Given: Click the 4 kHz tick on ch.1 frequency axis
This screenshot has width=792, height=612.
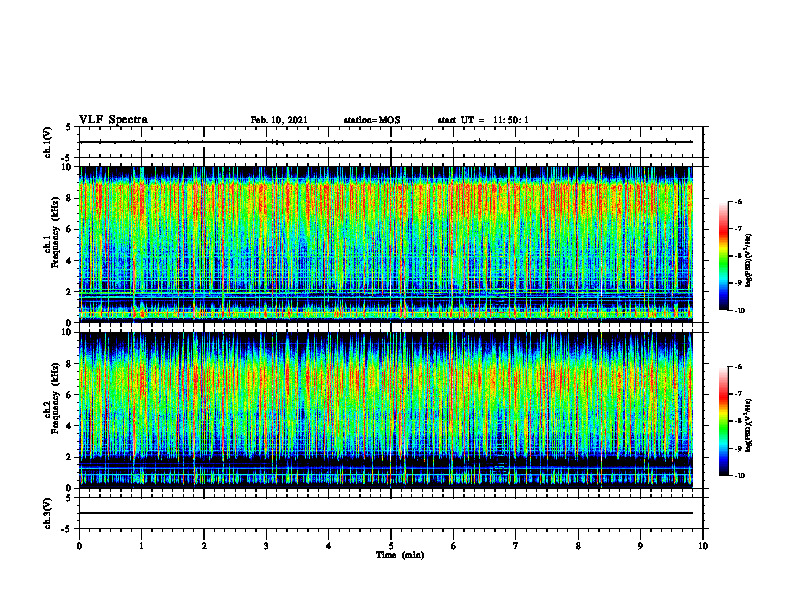Looking at the screenshot, I should click(x=70, y=261).
